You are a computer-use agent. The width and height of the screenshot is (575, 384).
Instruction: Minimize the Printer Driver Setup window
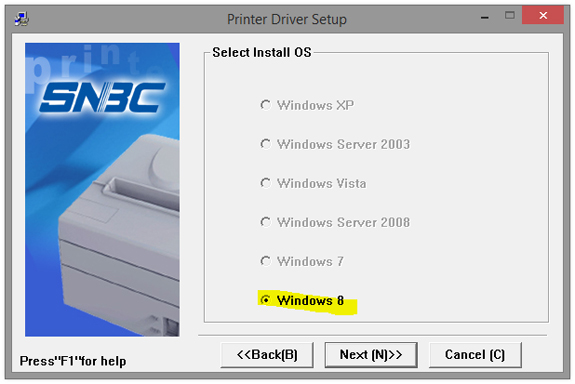(x=485, y=17)
